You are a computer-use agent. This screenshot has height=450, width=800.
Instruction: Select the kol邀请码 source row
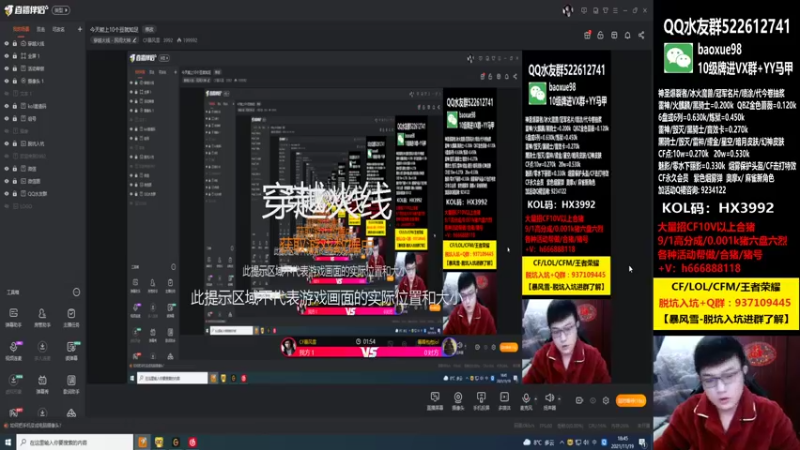tap(43, 106)
